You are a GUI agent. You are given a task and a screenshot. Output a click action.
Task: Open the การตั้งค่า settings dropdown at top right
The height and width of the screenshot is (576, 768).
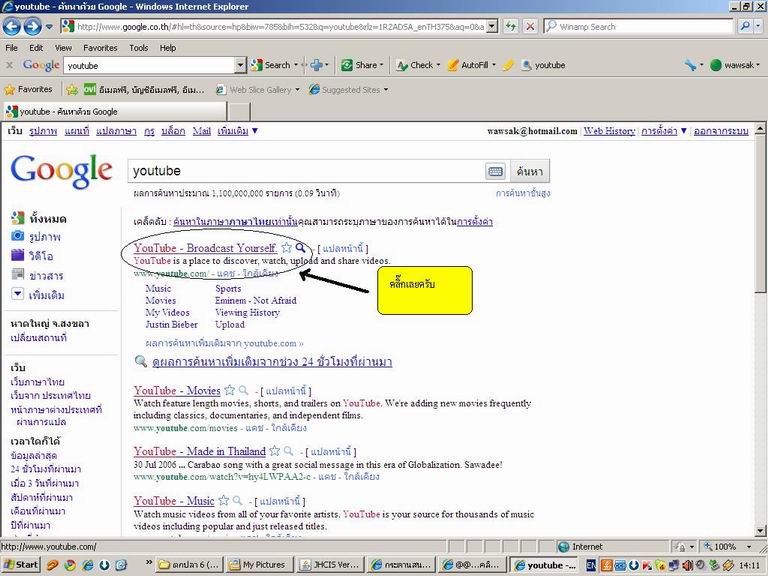click(664, 131)
